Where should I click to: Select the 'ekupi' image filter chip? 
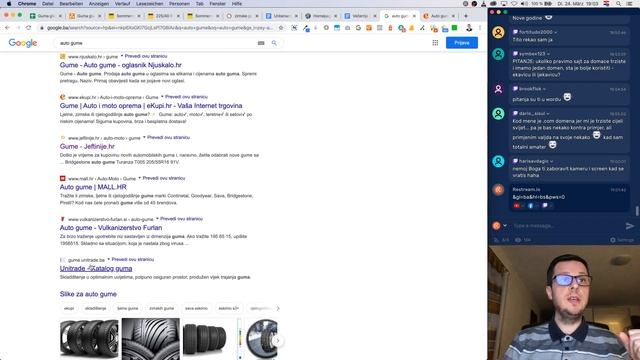click(69, 309)
